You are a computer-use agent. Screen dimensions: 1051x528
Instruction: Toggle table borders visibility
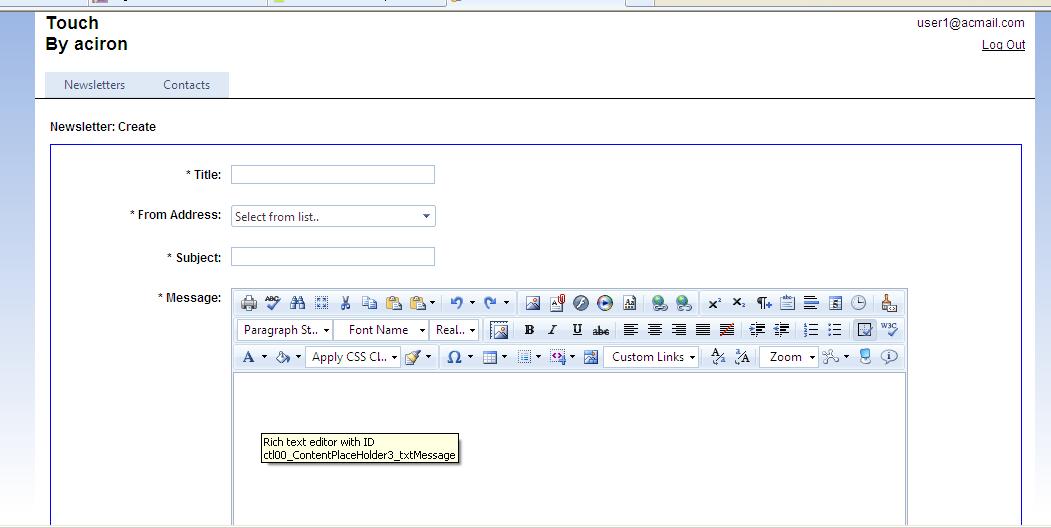pos(865,330)
